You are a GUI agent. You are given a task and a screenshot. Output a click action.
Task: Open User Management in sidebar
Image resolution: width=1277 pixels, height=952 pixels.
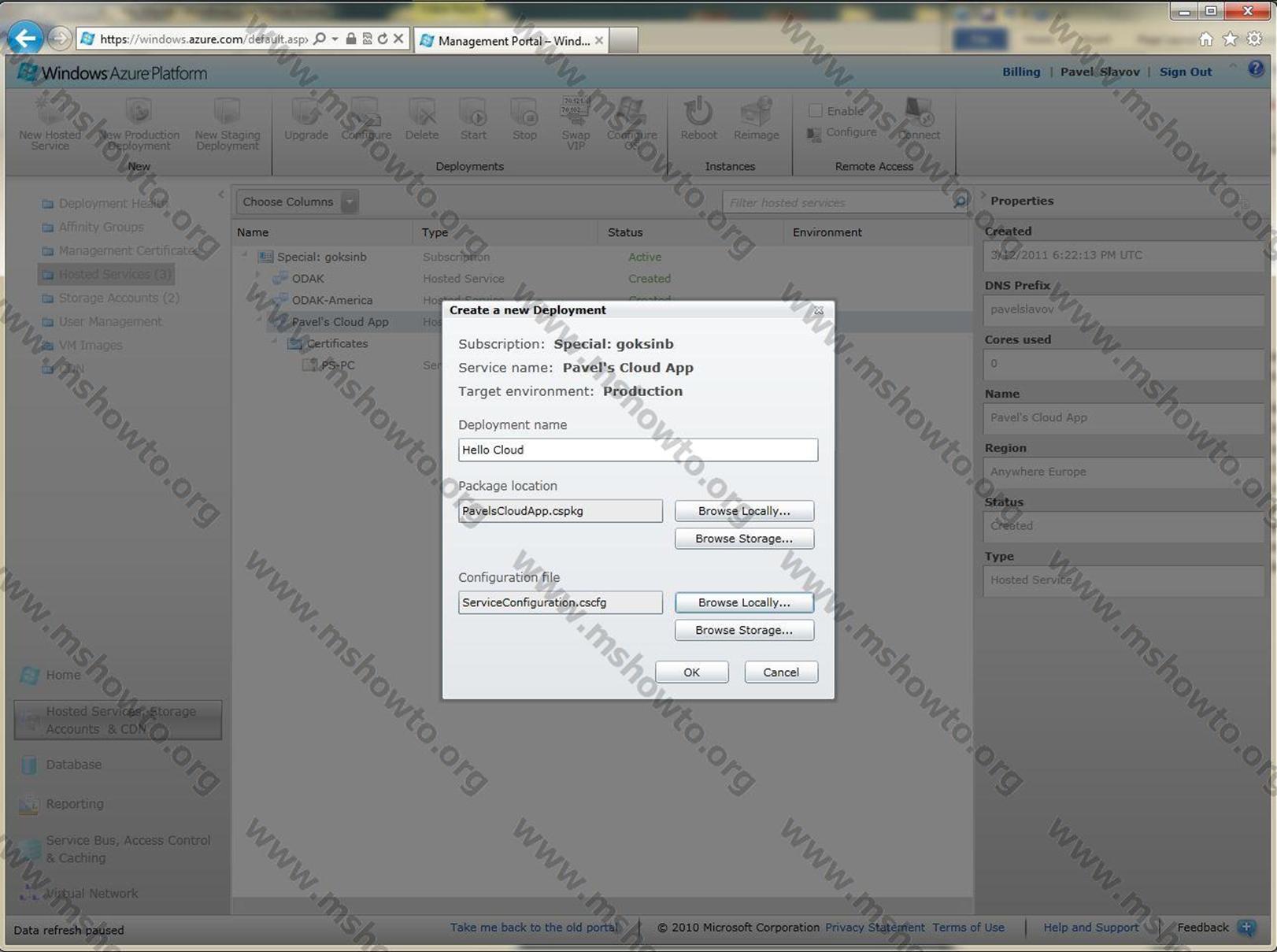(x=102, y=321)
